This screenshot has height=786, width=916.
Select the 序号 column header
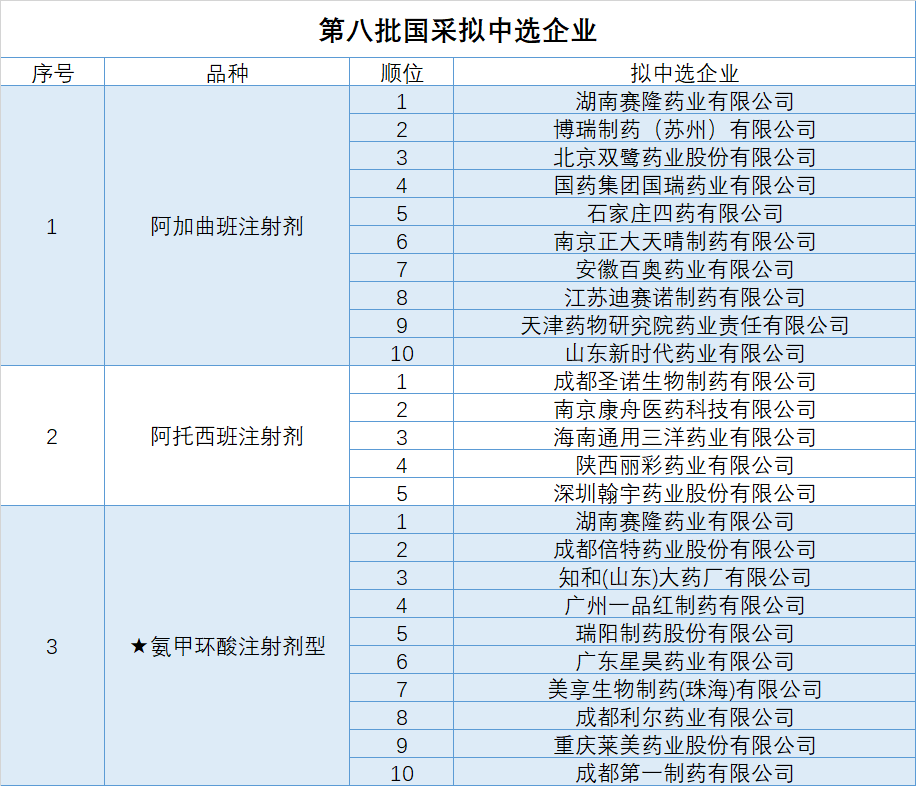click(x=53, y=72)
